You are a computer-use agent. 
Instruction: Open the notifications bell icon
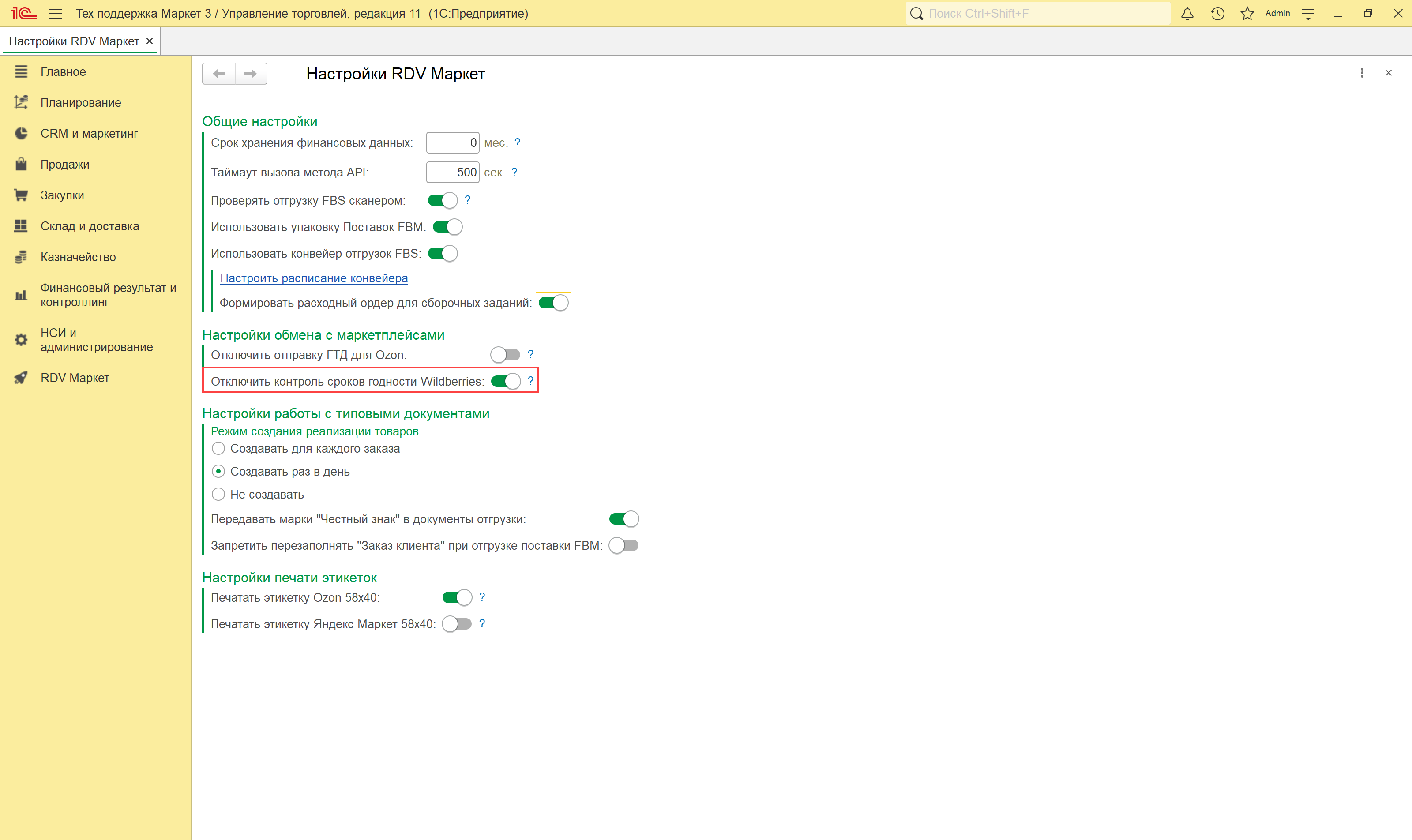click(x=1187, y=14)
